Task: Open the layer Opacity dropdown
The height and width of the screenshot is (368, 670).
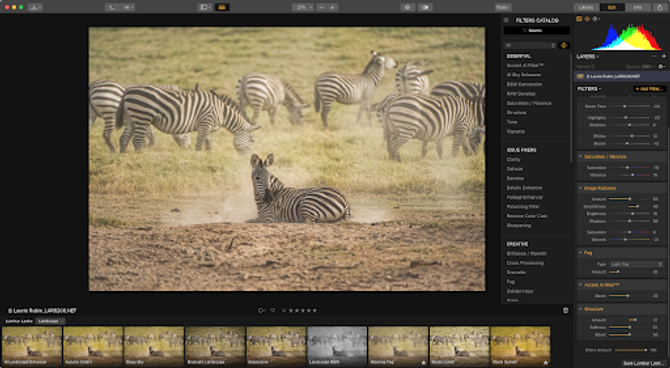Action: 640,67
